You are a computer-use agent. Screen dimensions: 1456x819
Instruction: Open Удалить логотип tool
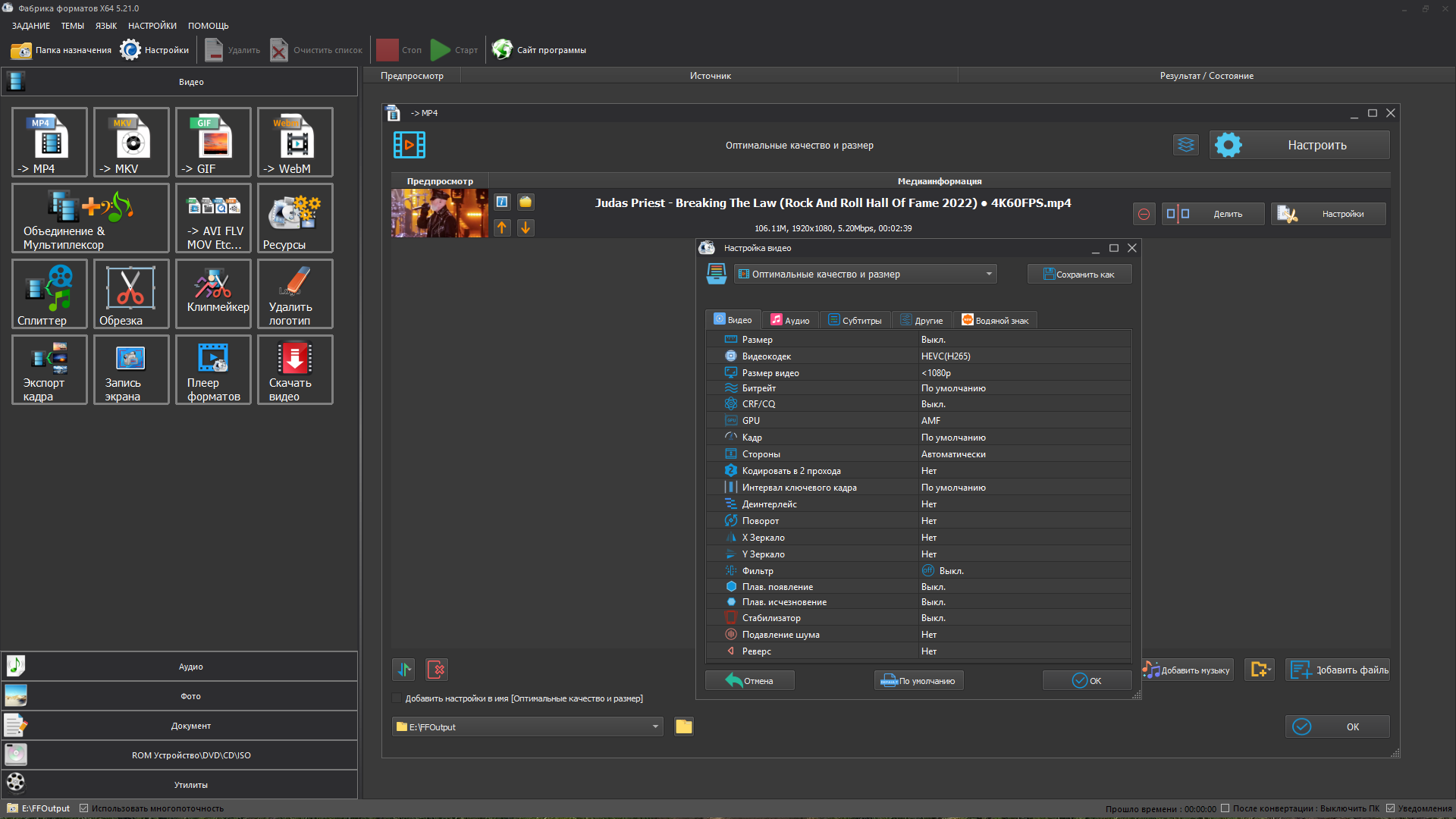295,294
